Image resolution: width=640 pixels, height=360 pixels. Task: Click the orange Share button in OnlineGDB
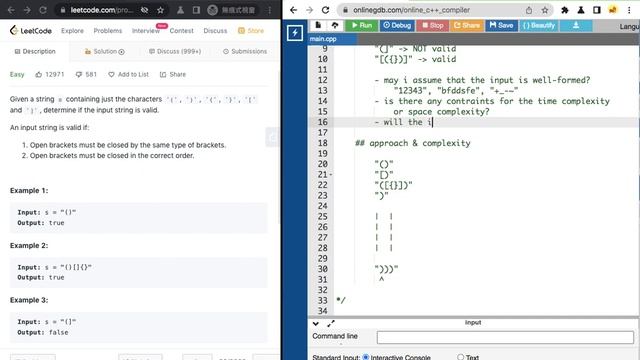point(467,25)
